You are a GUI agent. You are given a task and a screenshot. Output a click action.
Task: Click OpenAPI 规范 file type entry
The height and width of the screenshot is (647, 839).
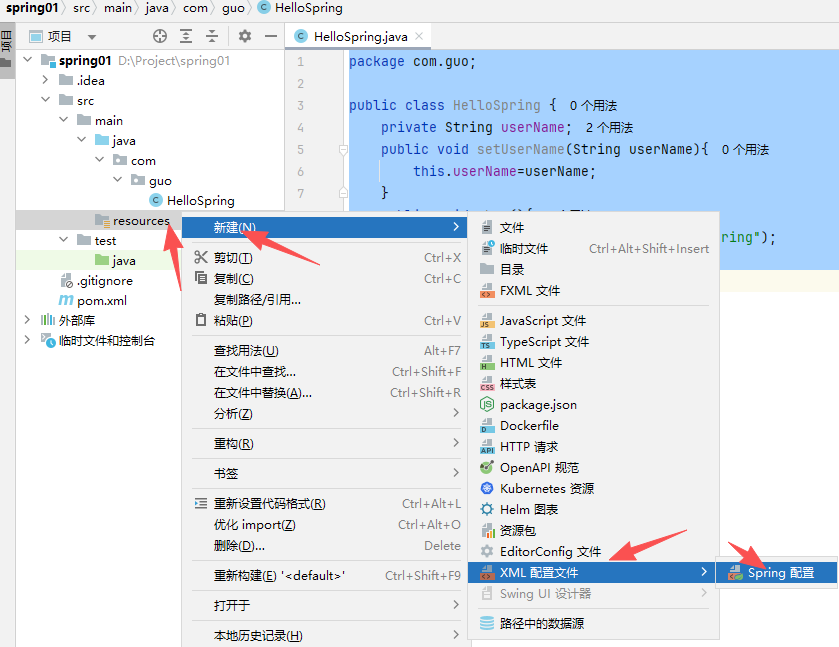[539, 468]
